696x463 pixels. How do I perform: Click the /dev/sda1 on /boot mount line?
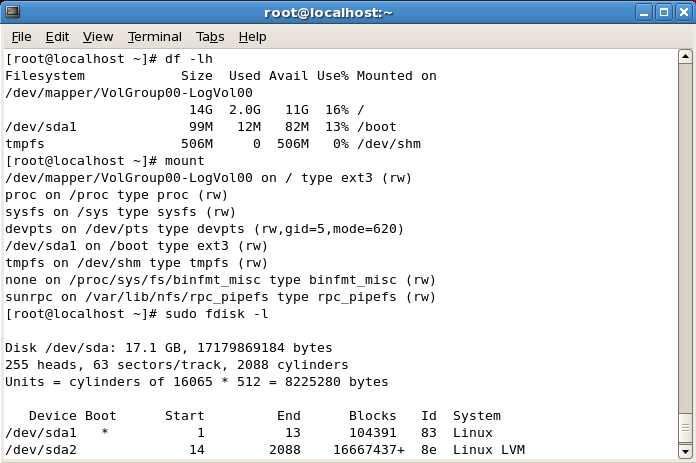tap(136, 245)
